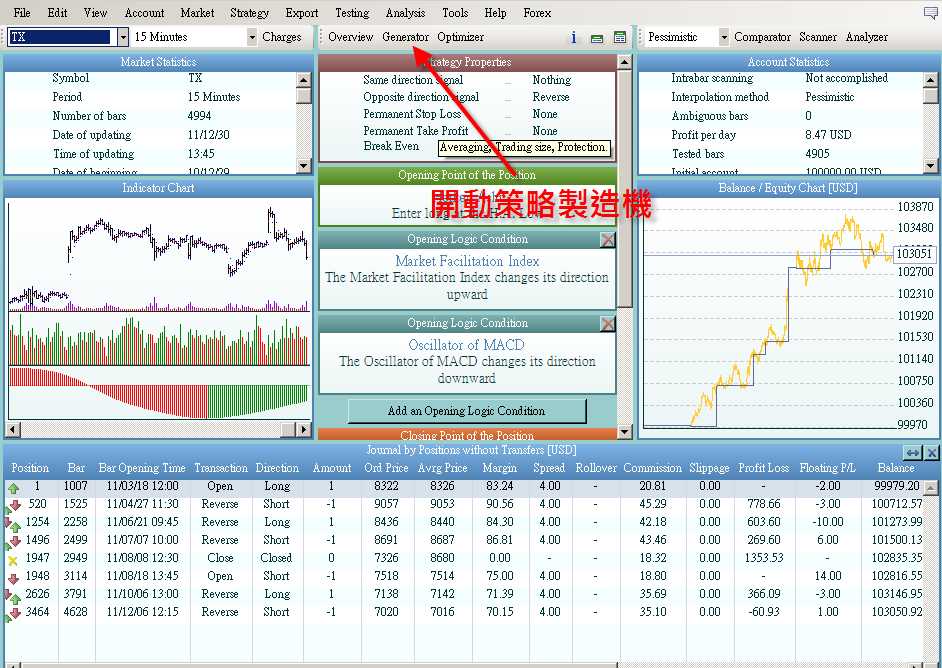This screenshot has height=668, width=942.
Task: Open the Comparator tool
Action: [762, 37]
